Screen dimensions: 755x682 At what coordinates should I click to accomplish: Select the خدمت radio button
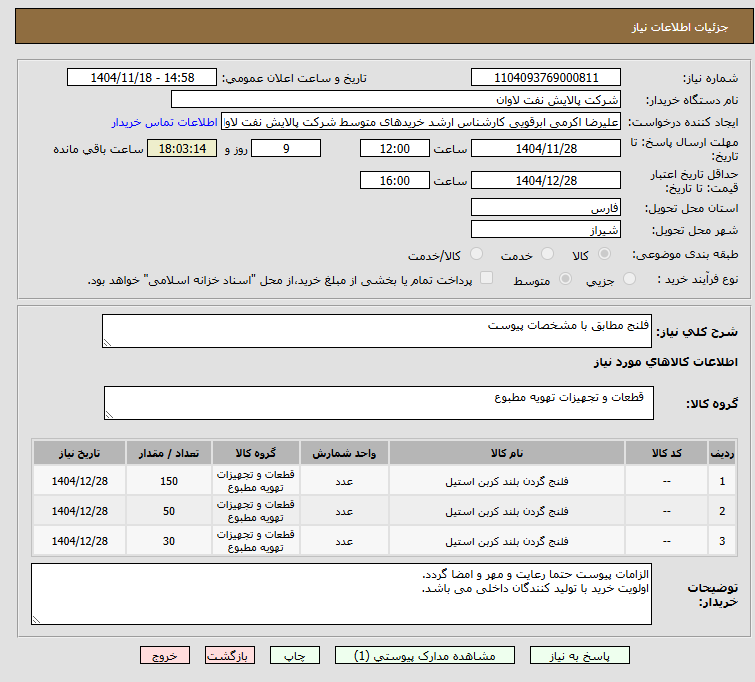tap(547, 254)
